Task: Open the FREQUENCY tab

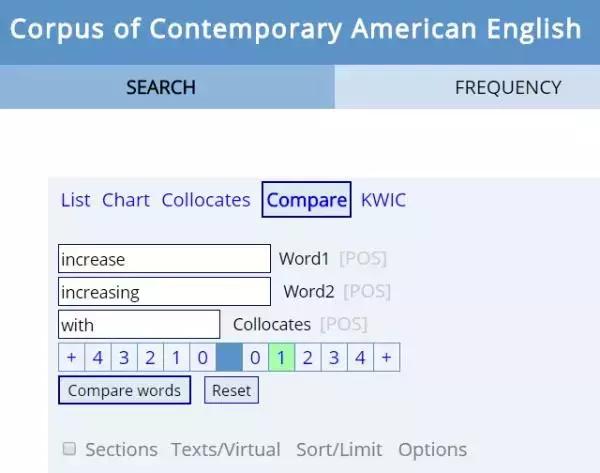Action: coord(507,88)
